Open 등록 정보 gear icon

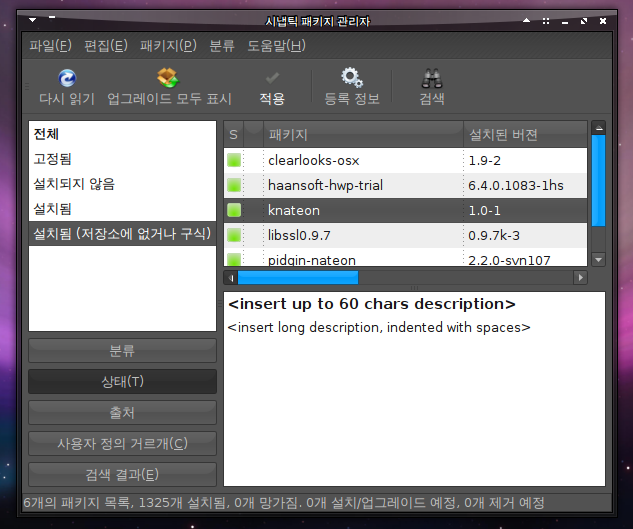[x=352, y=78]
